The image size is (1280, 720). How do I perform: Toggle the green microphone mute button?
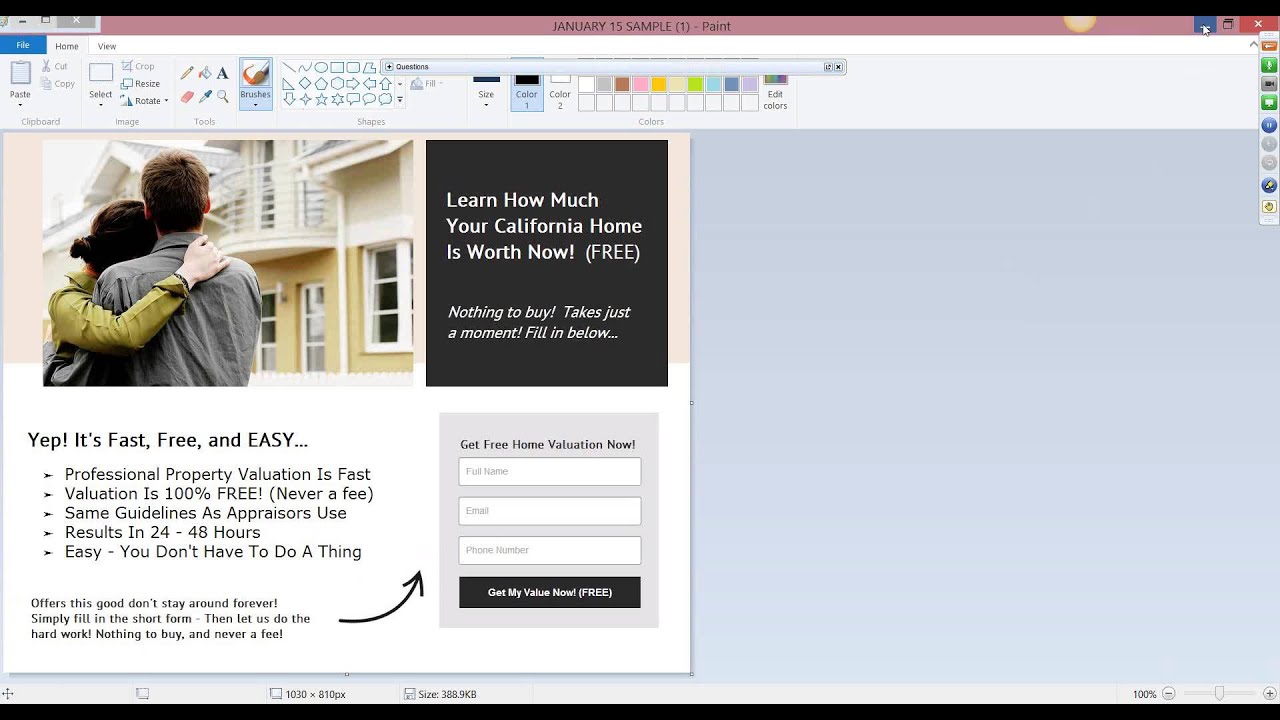pyautogui.click(x=1269, y=65)
